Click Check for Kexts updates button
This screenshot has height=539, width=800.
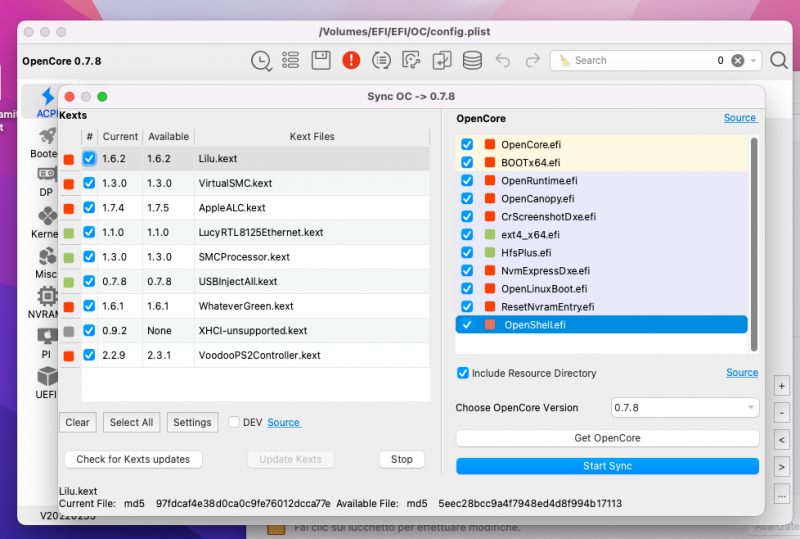(x=133, y=459)
